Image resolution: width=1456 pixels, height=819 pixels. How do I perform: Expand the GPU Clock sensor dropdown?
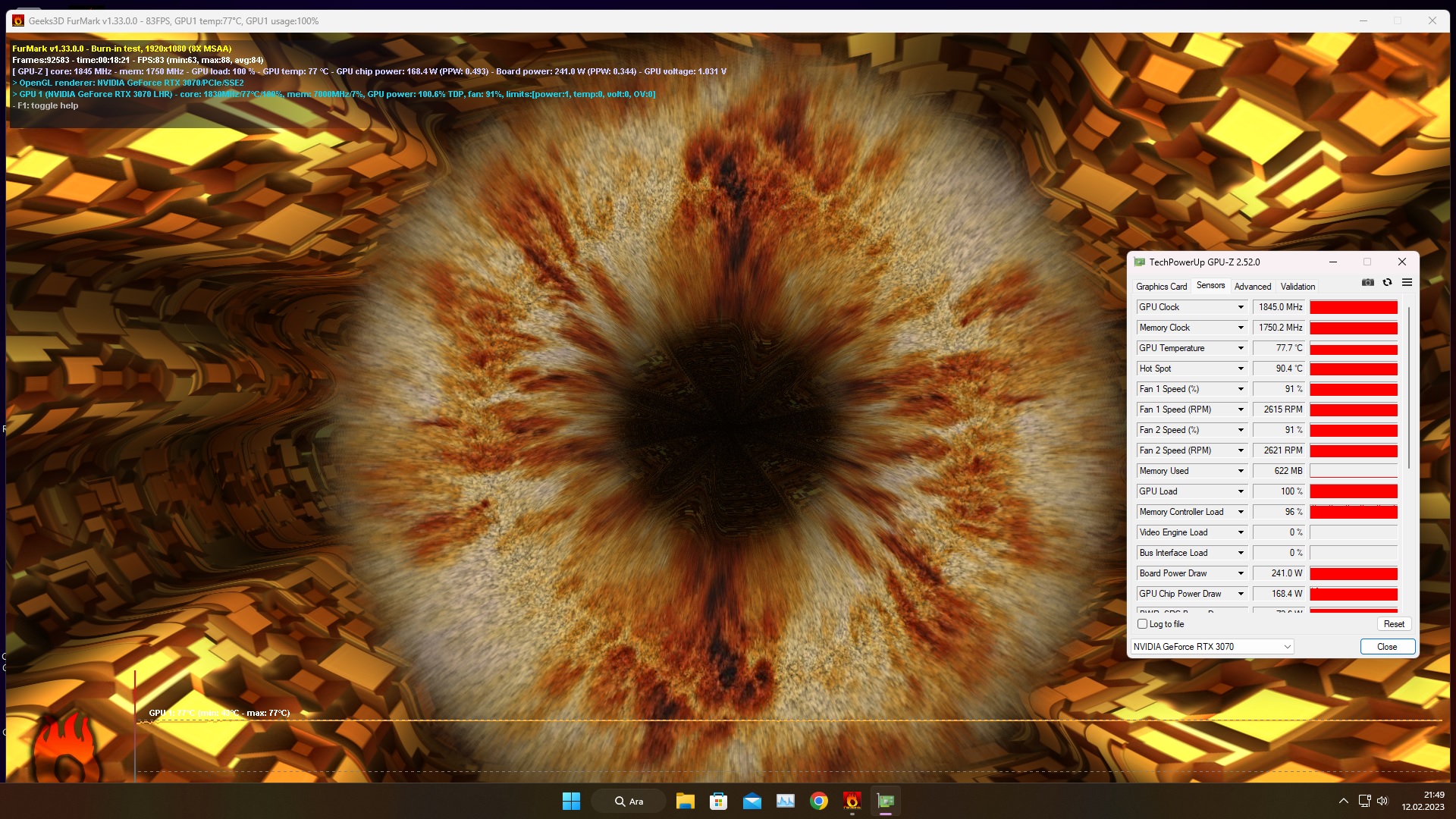[1241, 307]
